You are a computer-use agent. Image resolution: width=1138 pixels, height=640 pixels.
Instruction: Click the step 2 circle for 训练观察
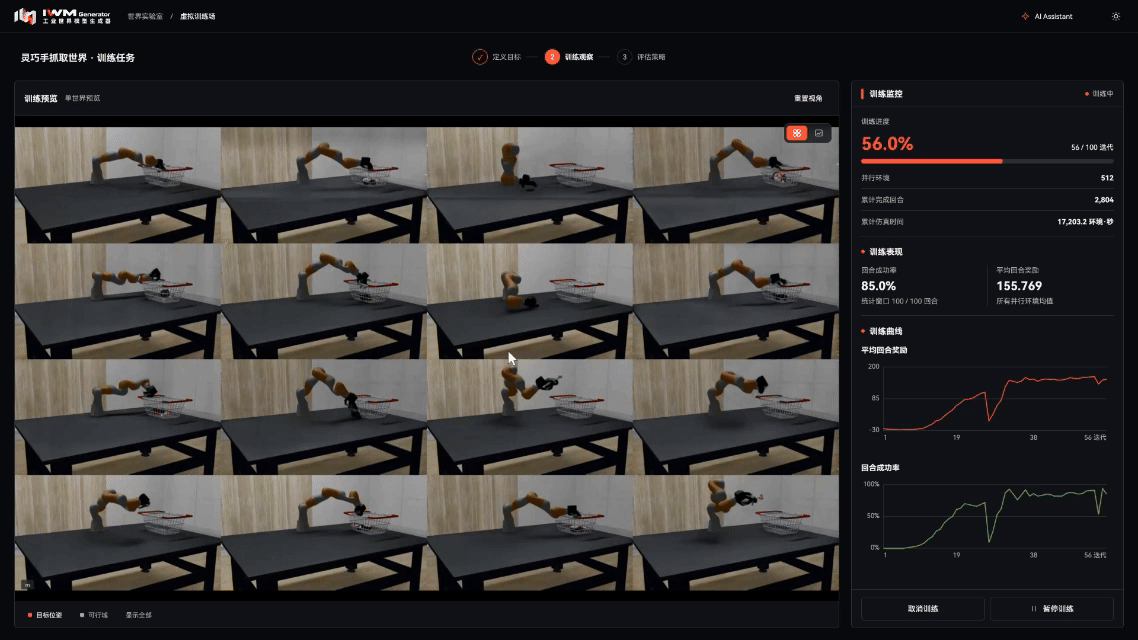click(552, 57)
